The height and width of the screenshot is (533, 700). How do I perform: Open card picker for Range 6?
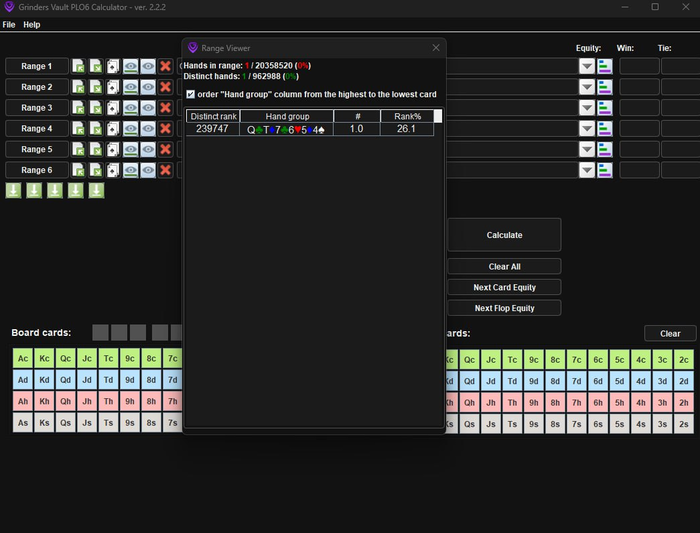click(113, 170)
